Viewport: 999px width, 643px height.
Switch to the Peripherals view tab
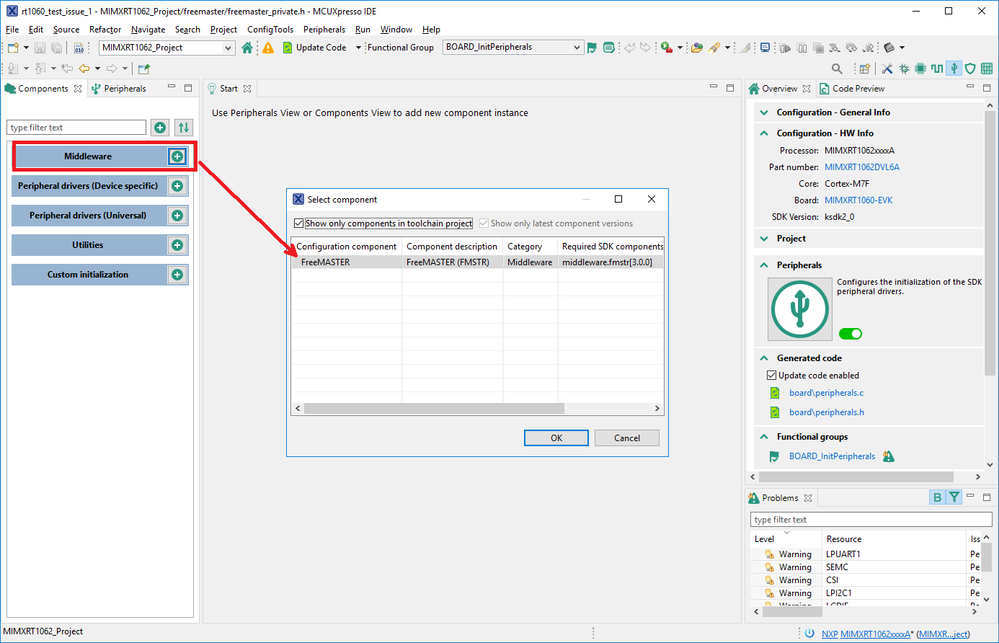click(119, 89)
